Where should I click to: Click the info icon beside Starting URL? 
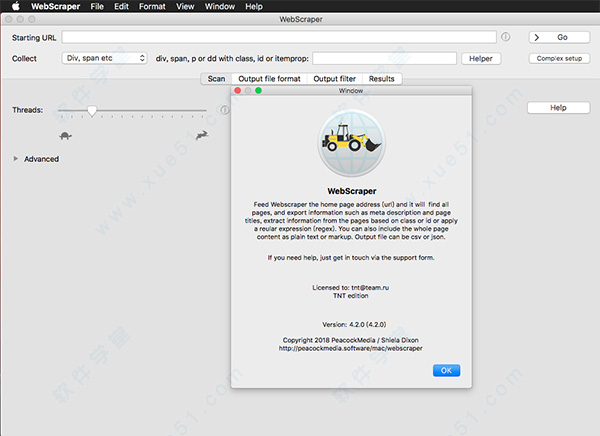505,37
